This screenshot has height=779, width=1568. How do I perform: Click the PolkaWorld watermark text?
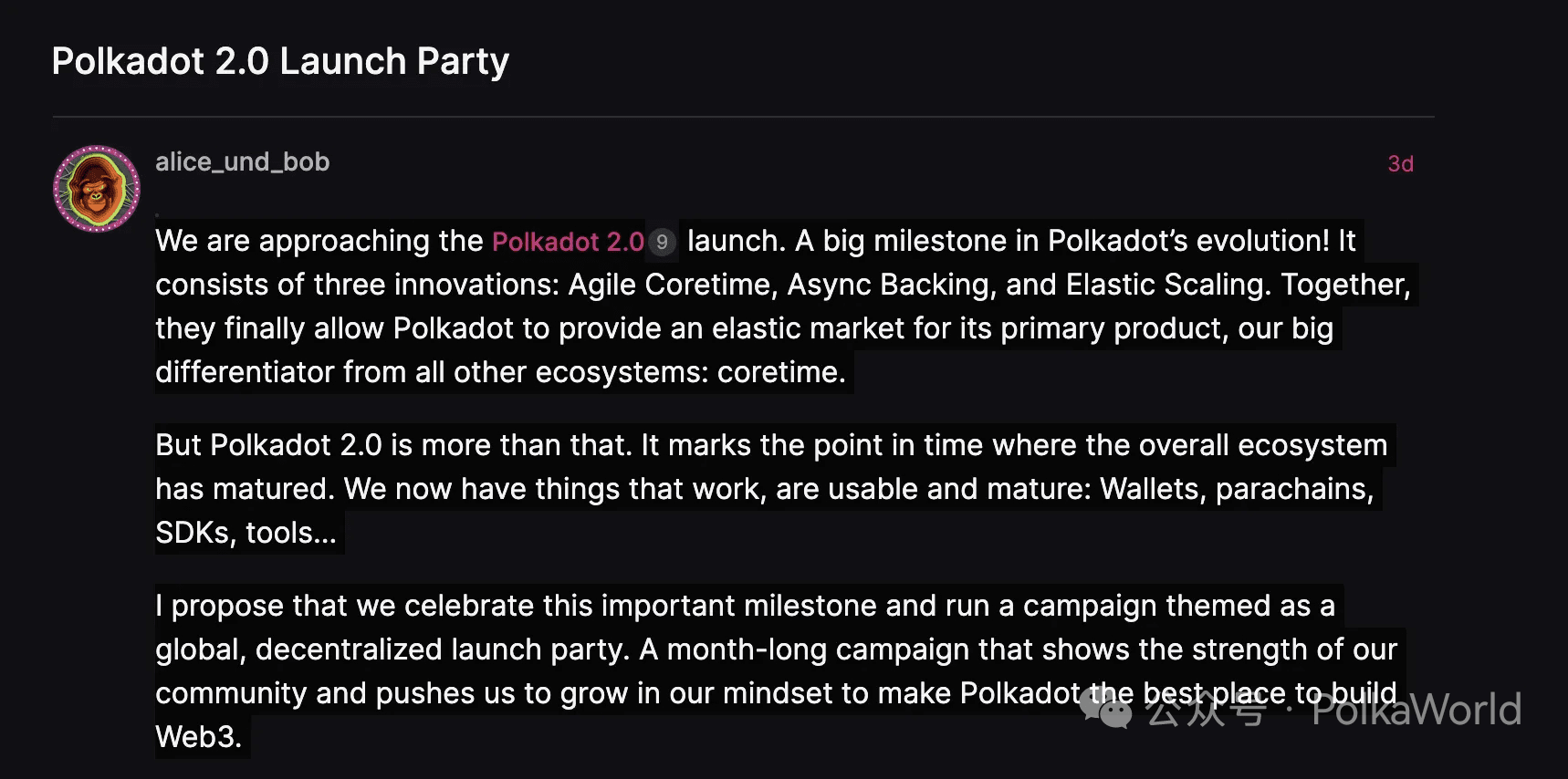point(1416,710)
